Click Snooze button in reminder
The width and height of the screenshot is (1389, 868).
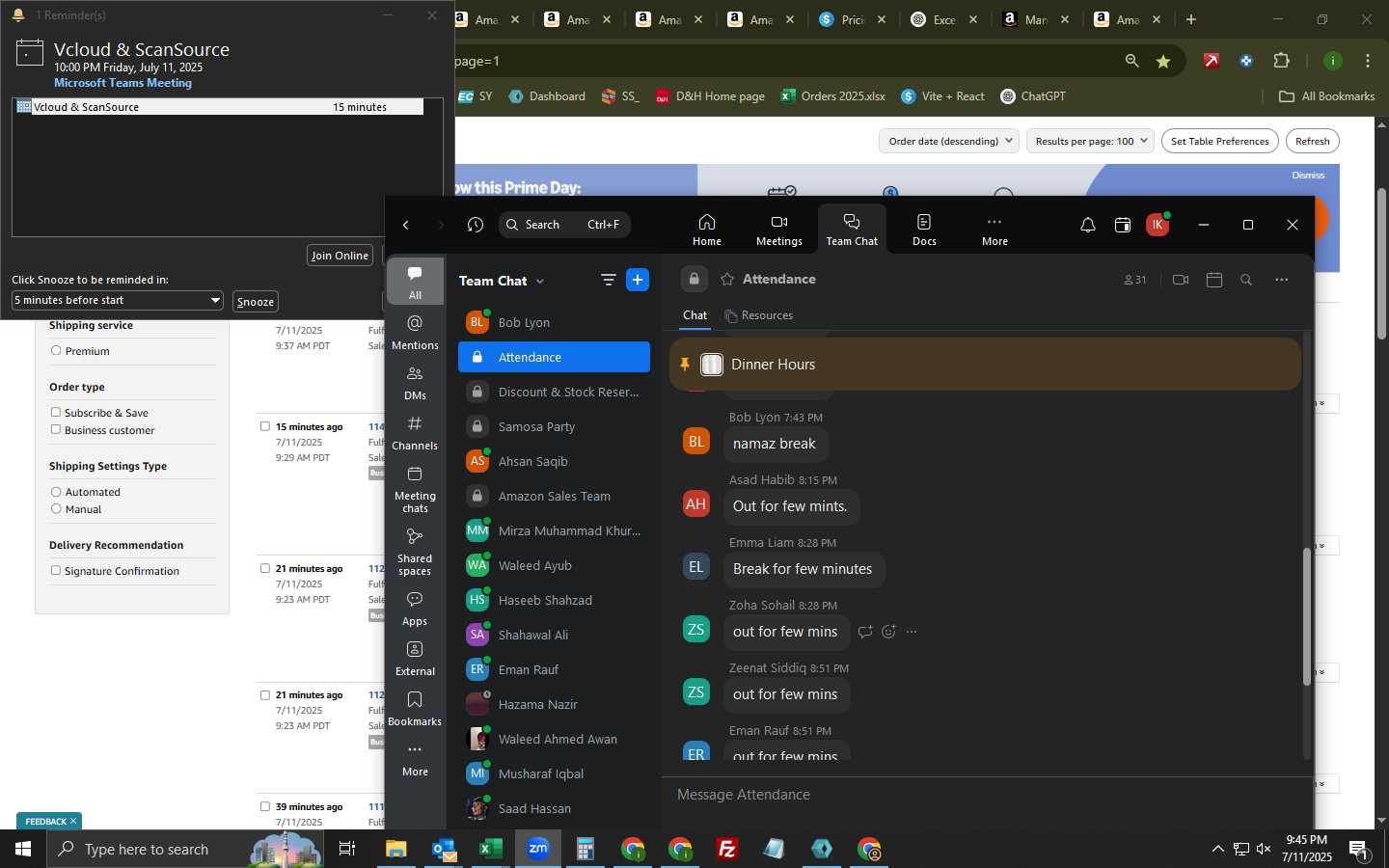pos(256,302)
